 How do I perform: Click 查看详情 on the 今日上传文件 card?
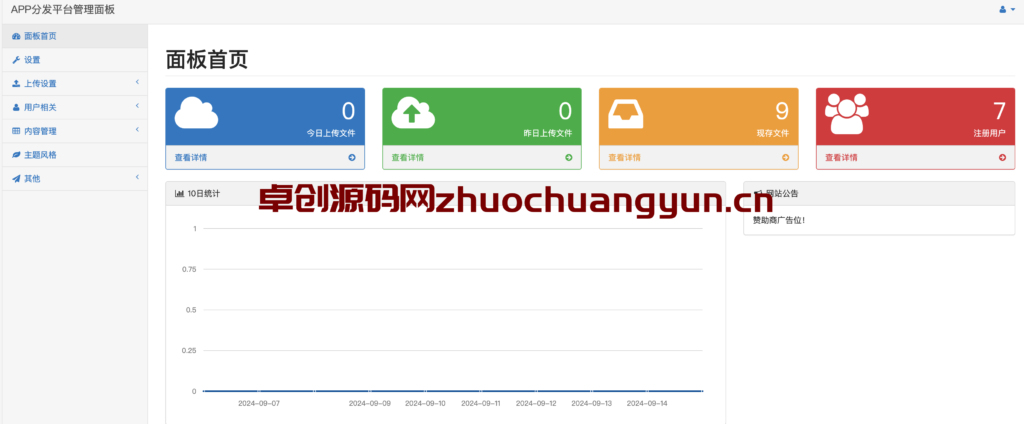[x=191, y=157]
